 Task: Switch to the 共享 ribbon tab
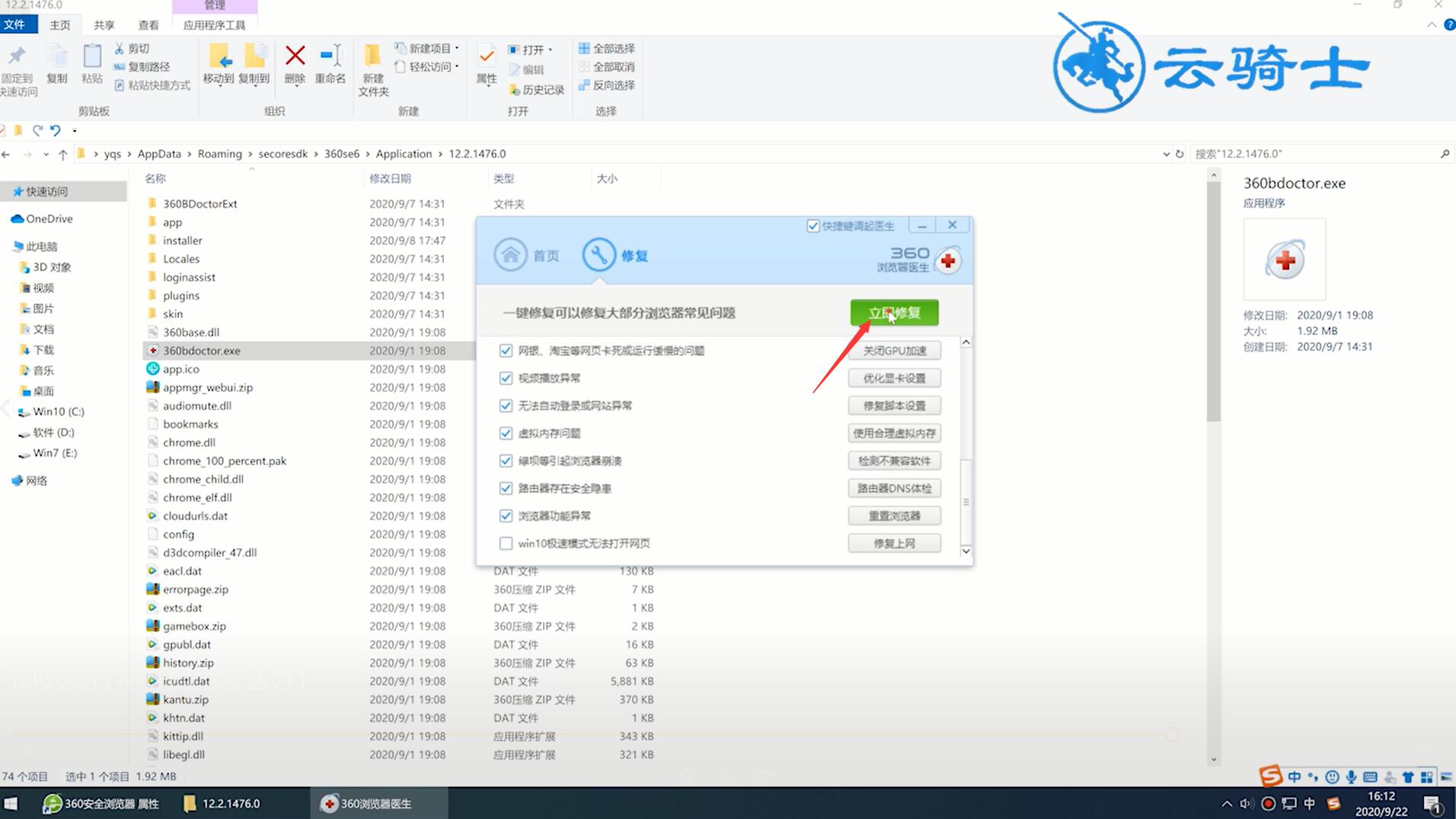[x=104, y=24]
